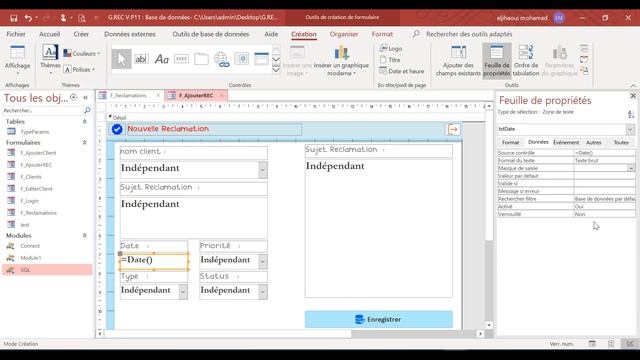
Task: Open the Données externes tab
Action: 130,34
